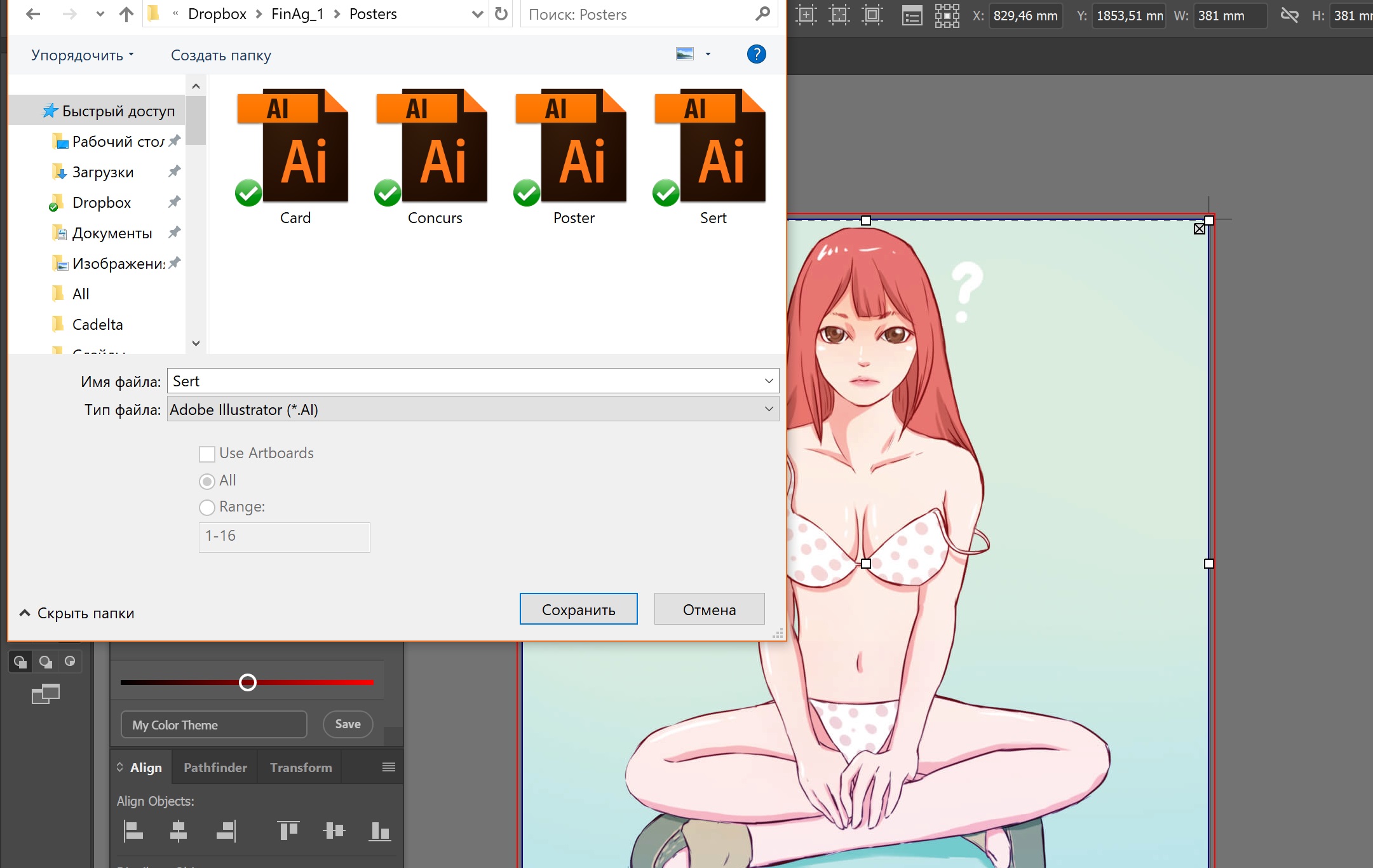Click the artboard range 1-16 field
Image resolution: width=1373 pixels, height=868 pixels.
[x=284, y=537]
